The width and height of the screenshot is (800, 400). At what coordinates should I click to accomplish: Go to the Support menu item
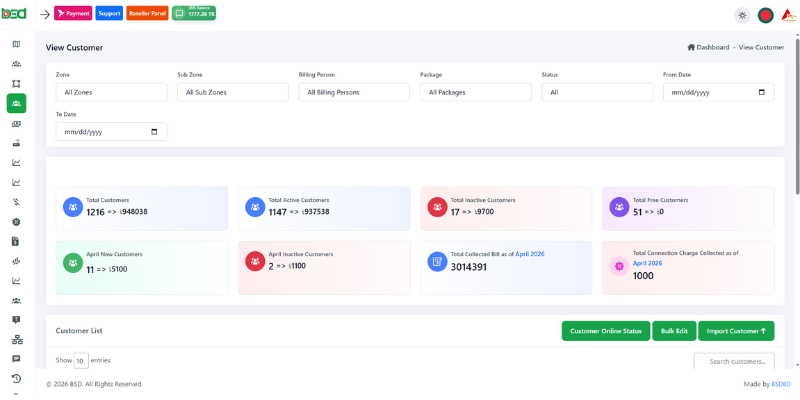pos(109,14)
